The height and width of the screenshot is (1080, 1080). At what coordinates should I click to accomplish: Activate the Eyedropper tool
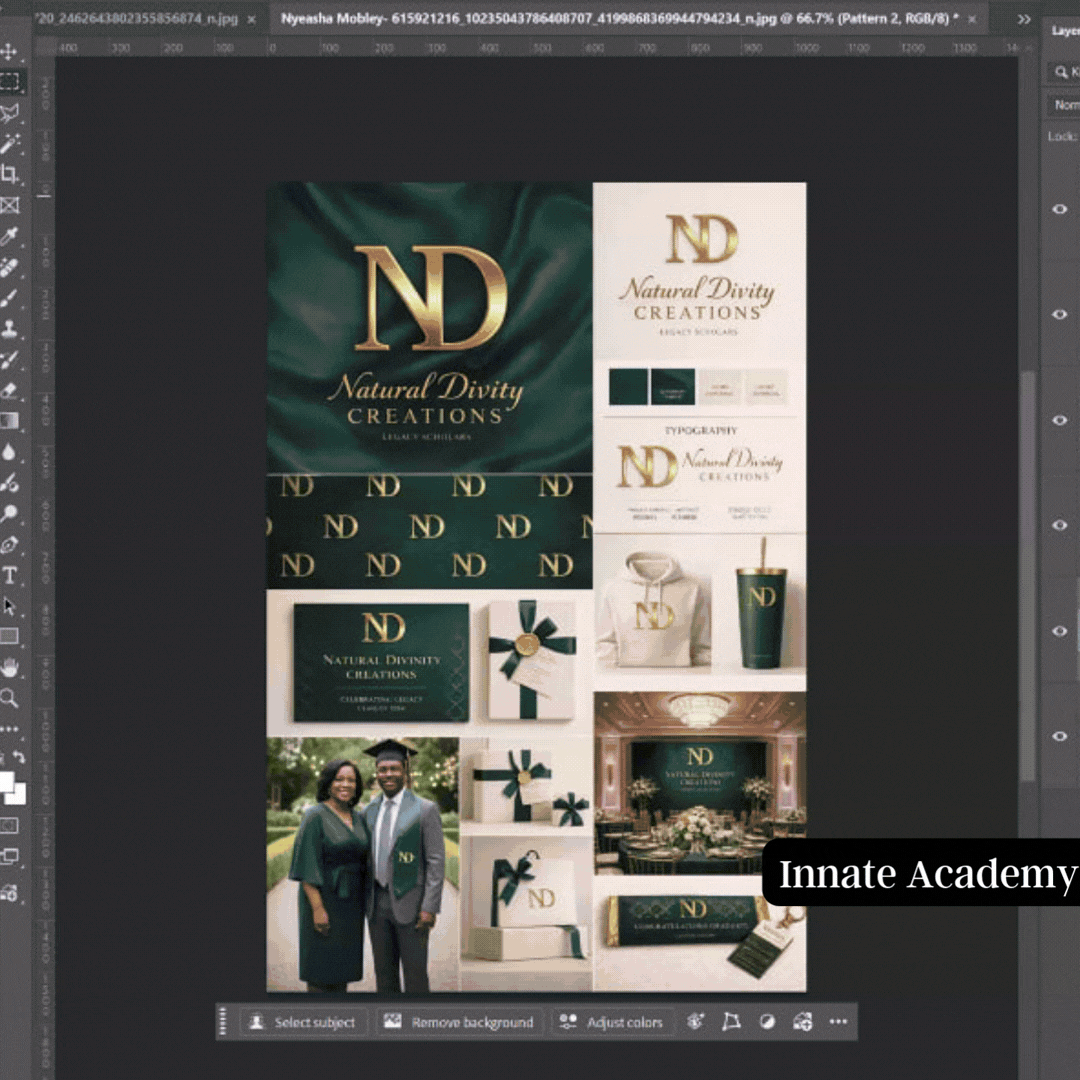point(10,237)
